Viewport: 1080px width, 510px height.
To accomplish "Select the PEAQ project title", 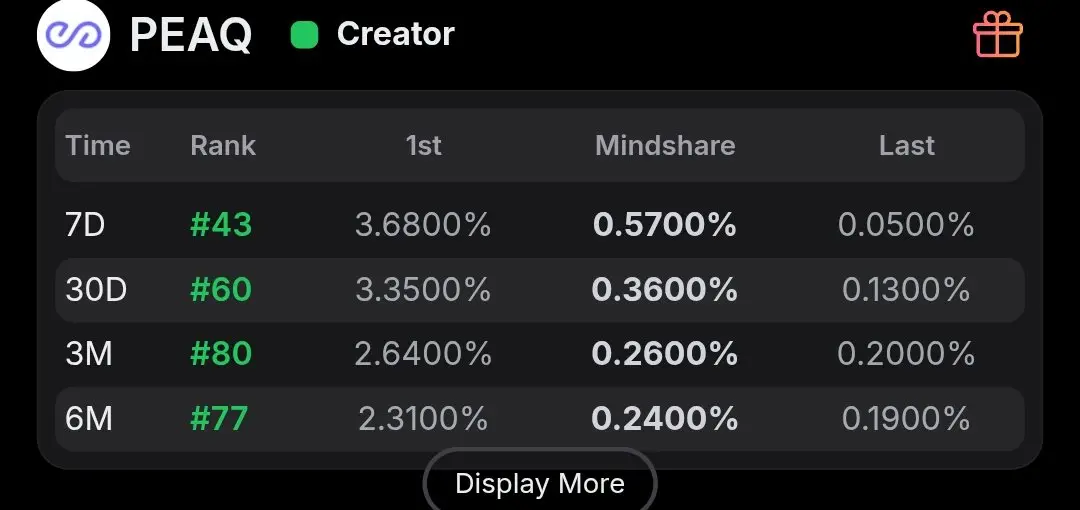I will pos(191,34).
